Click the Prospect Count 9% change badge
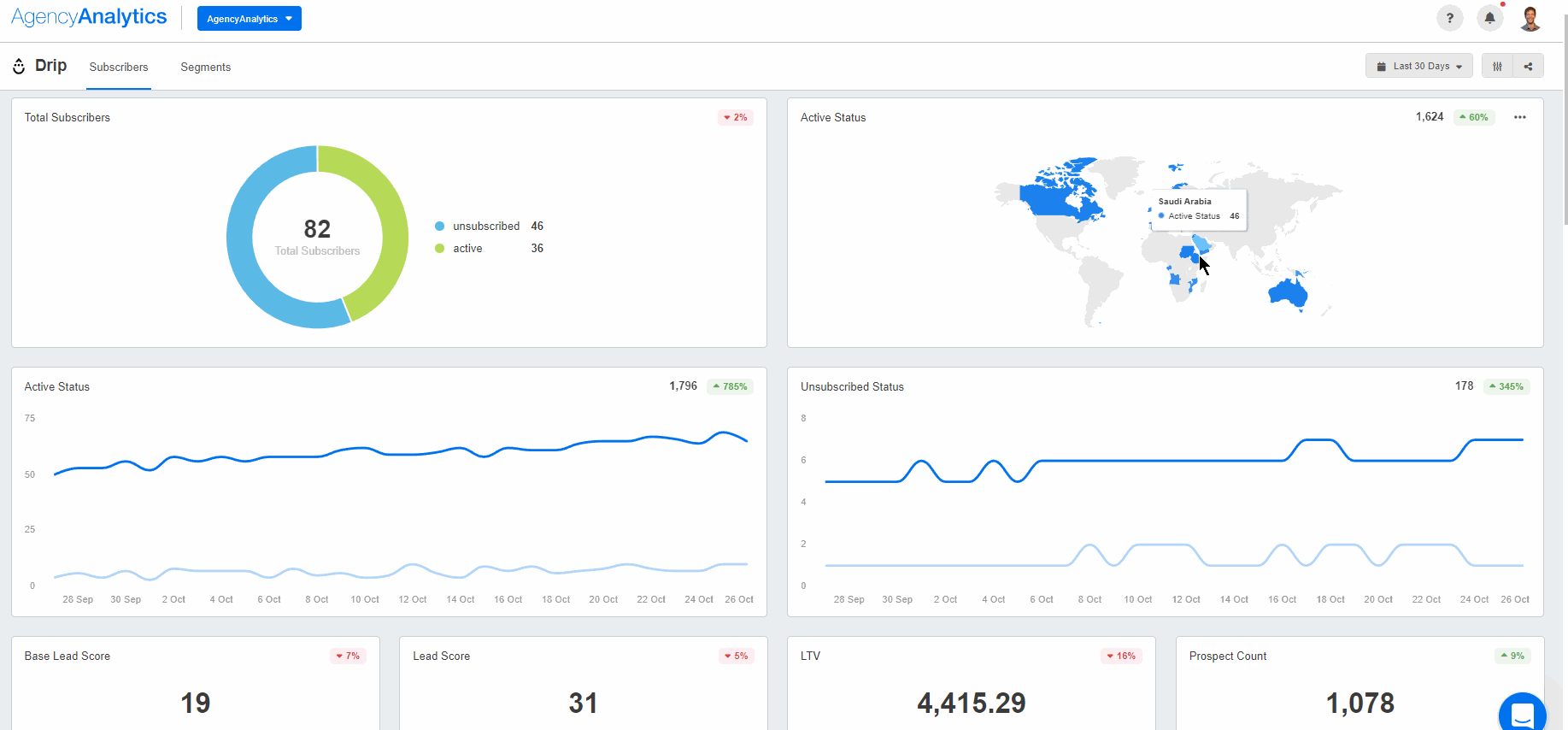This screenshot has width=1568, height=730. click(x=1512, y=656)
